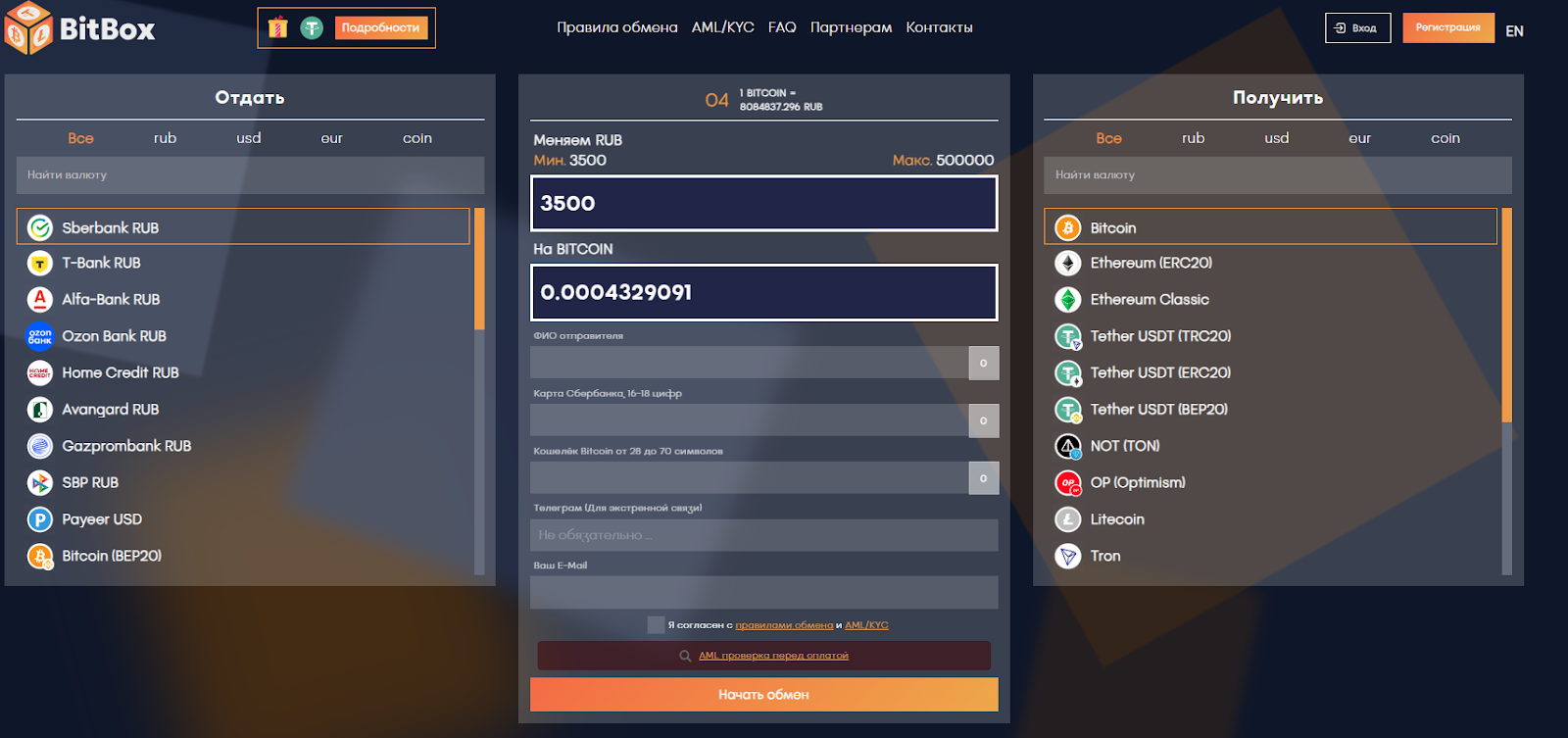Tick the agreement checkbox for exchange rules
The height and width of the screenshot is (738, 1568).
click(656, 624)
